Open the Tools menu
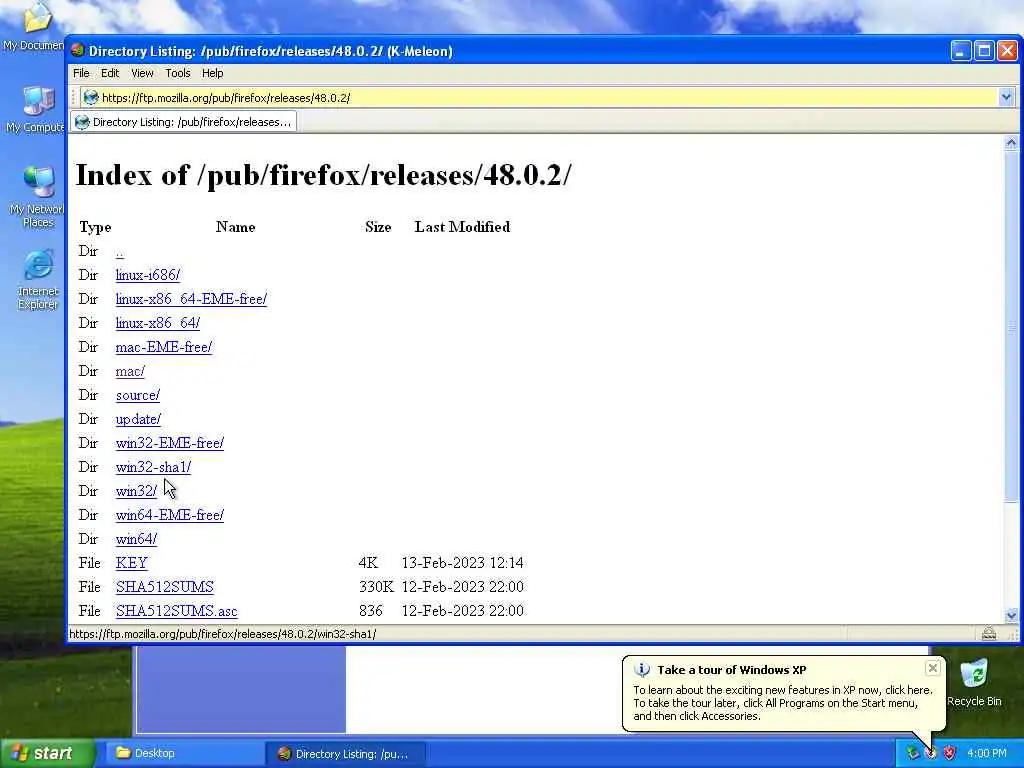 [x=178, y=73]
